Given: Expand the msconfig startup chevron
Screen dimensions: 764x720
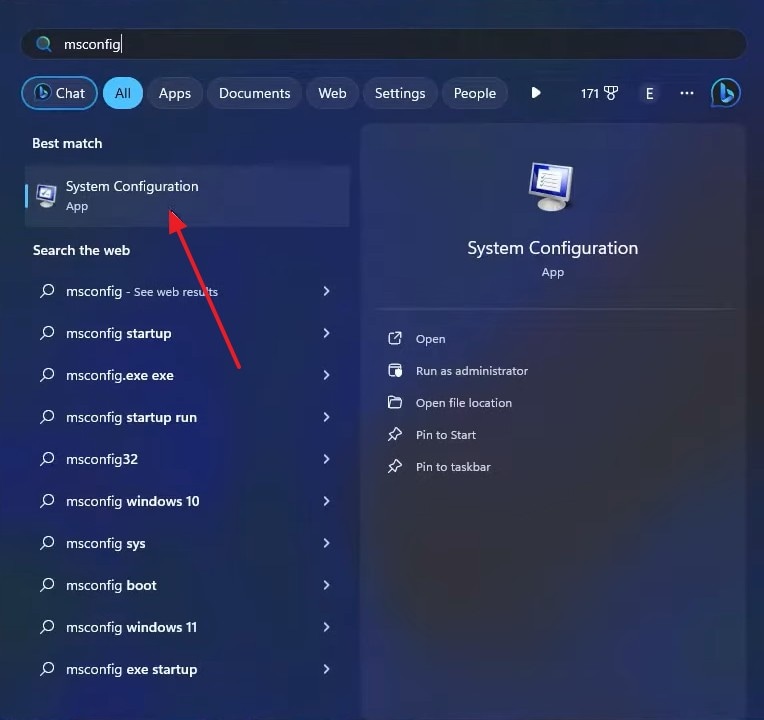Looking at the screenshot, I should [x=326, y=333].
